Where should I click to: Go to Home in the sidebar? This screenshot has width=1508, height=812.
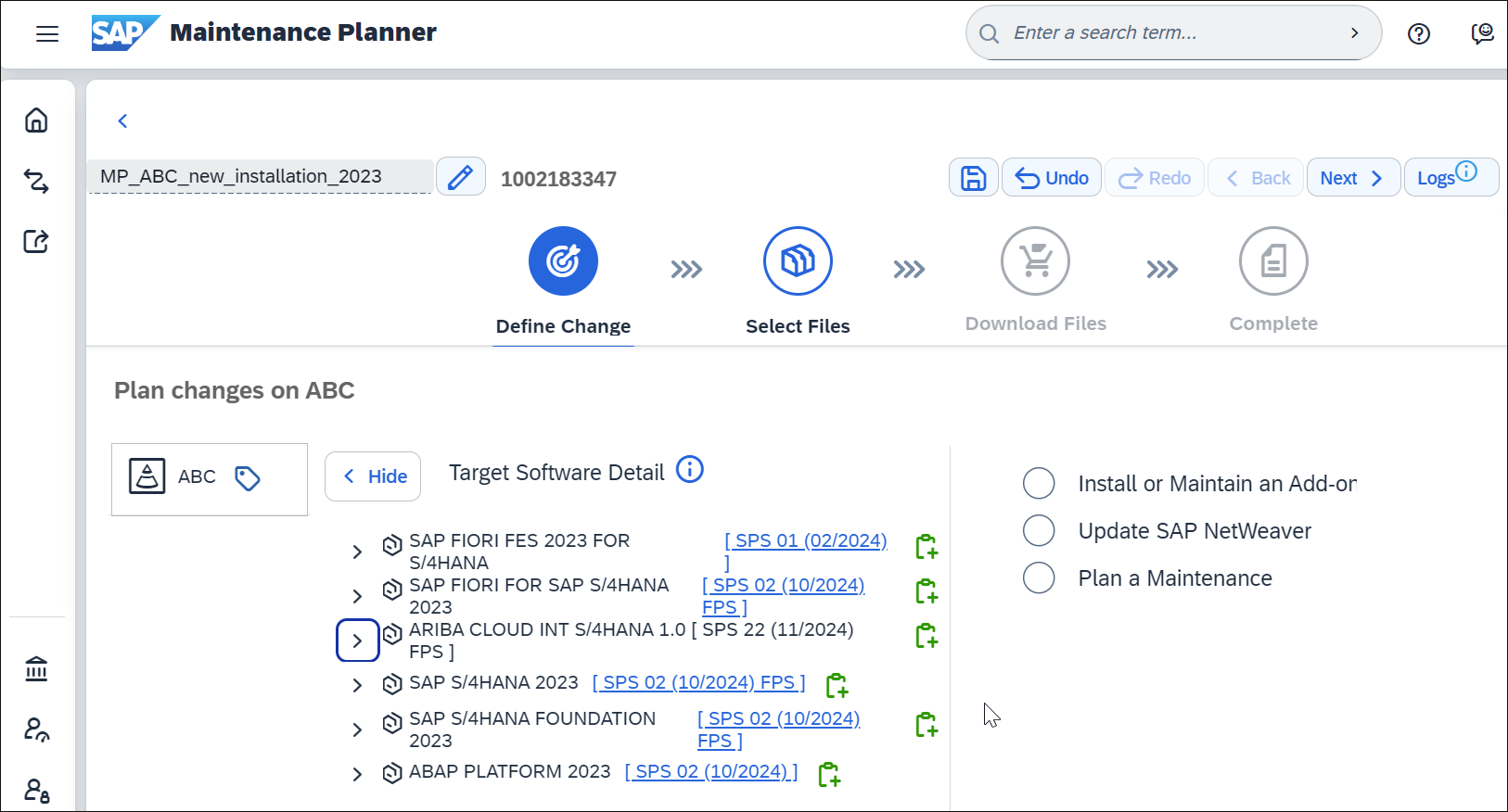pos(36,121)
